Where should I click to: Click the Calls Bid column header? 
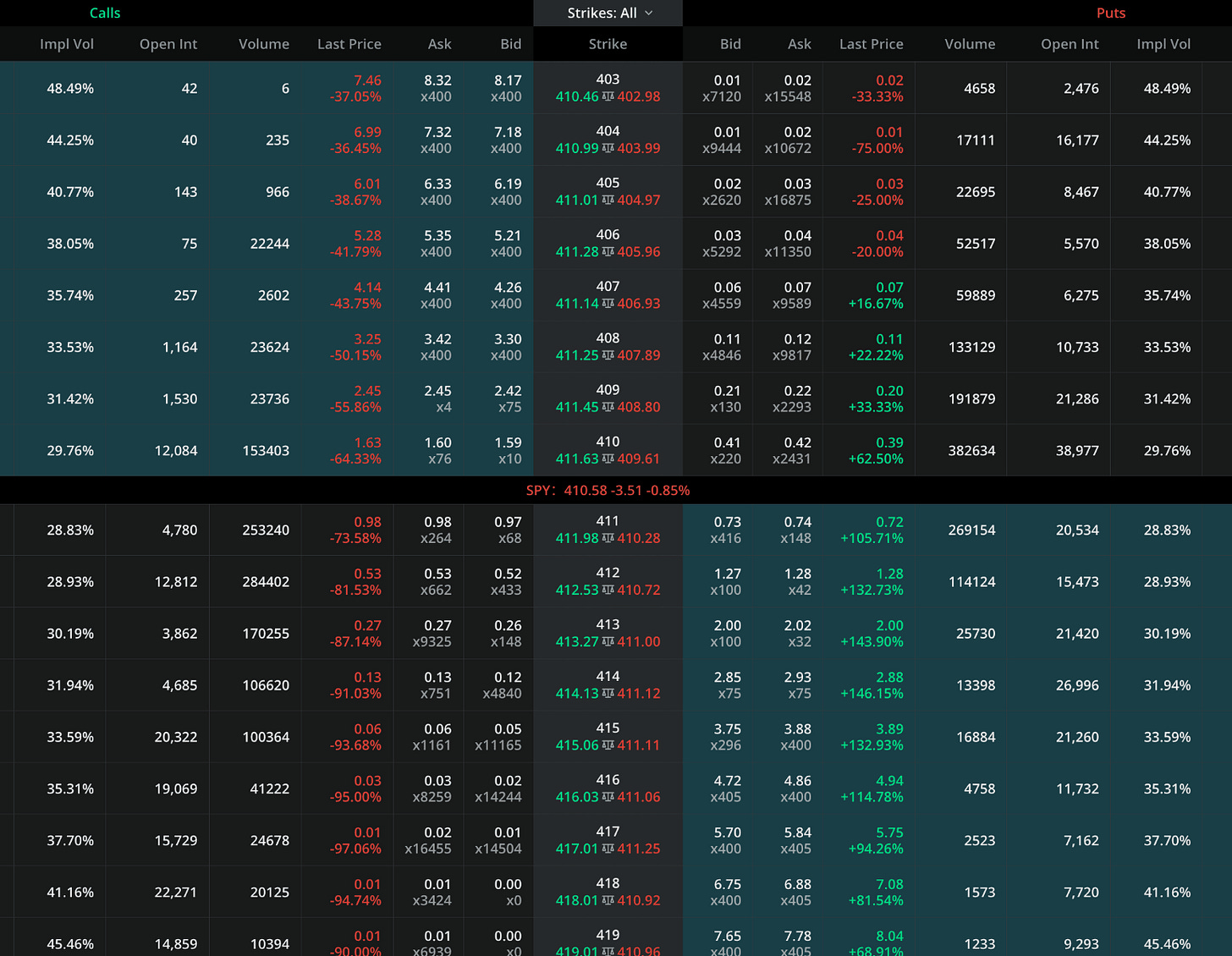511,44
